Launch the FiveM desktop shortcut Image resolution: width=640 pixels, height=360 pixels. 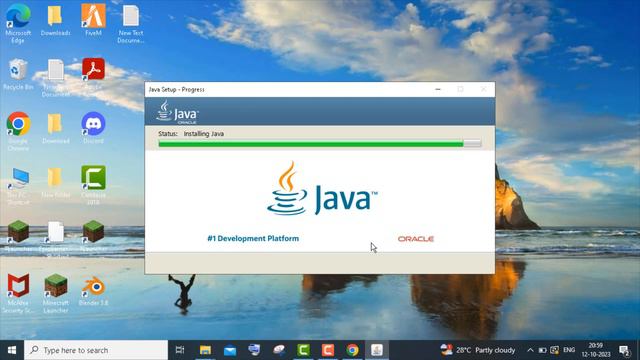pyautogui.click(x=93, y=20)
